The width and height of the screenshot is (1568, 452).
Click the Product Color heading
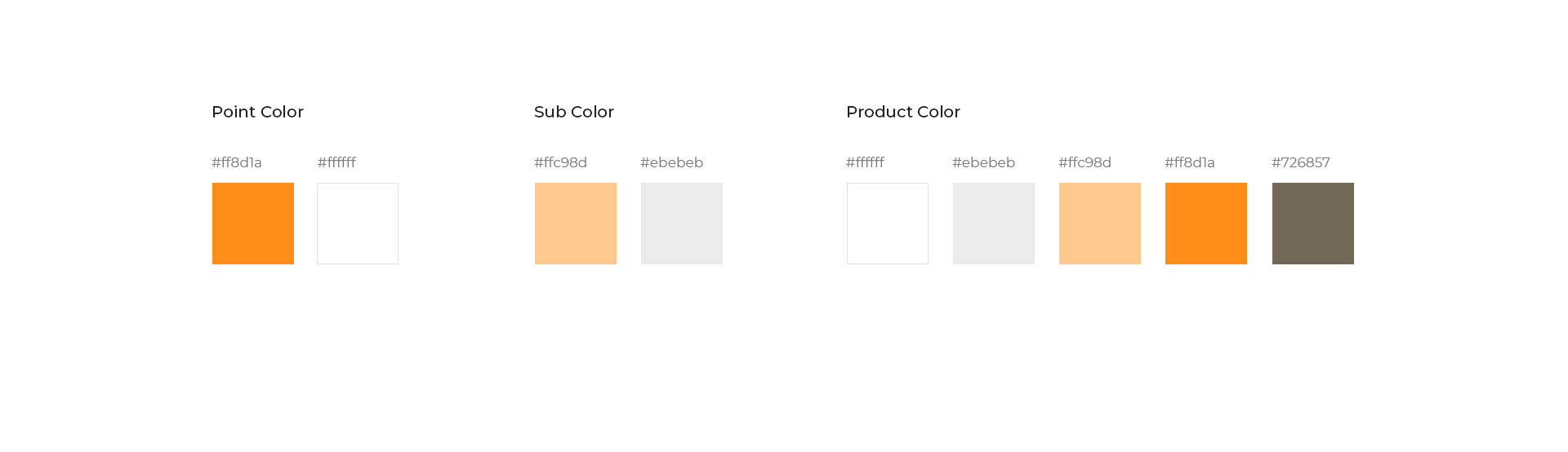click(903, 112)
